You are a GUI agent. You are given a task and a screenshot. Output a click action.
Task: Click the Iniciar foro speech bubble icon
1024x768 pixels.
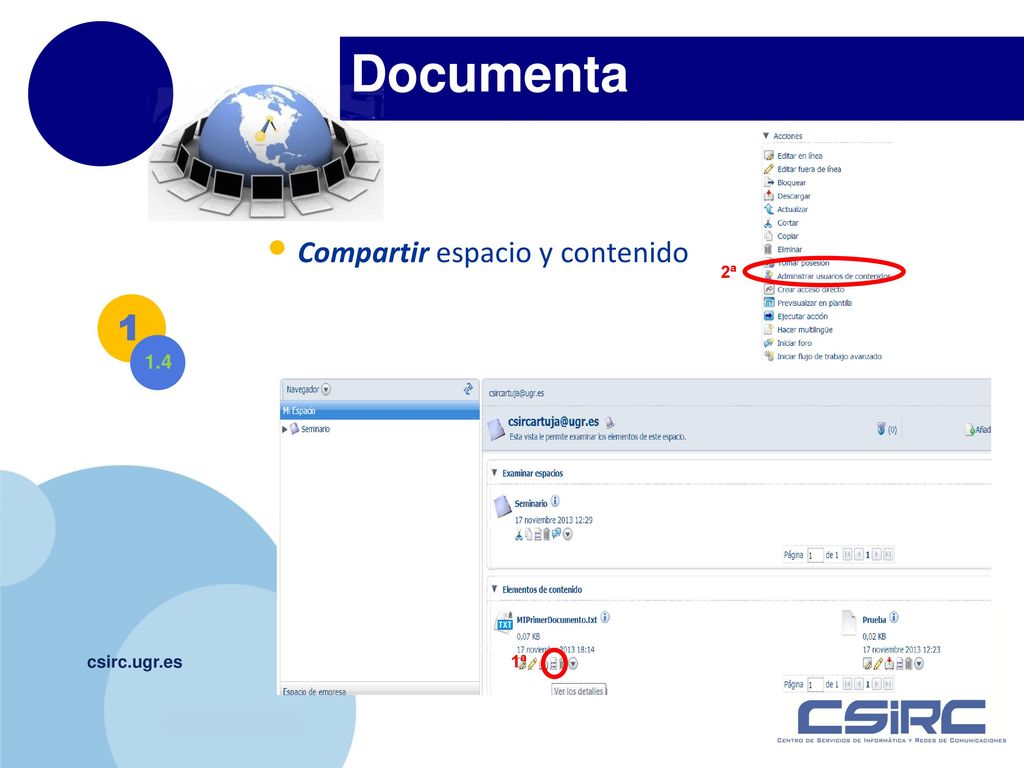coord(769,343)
